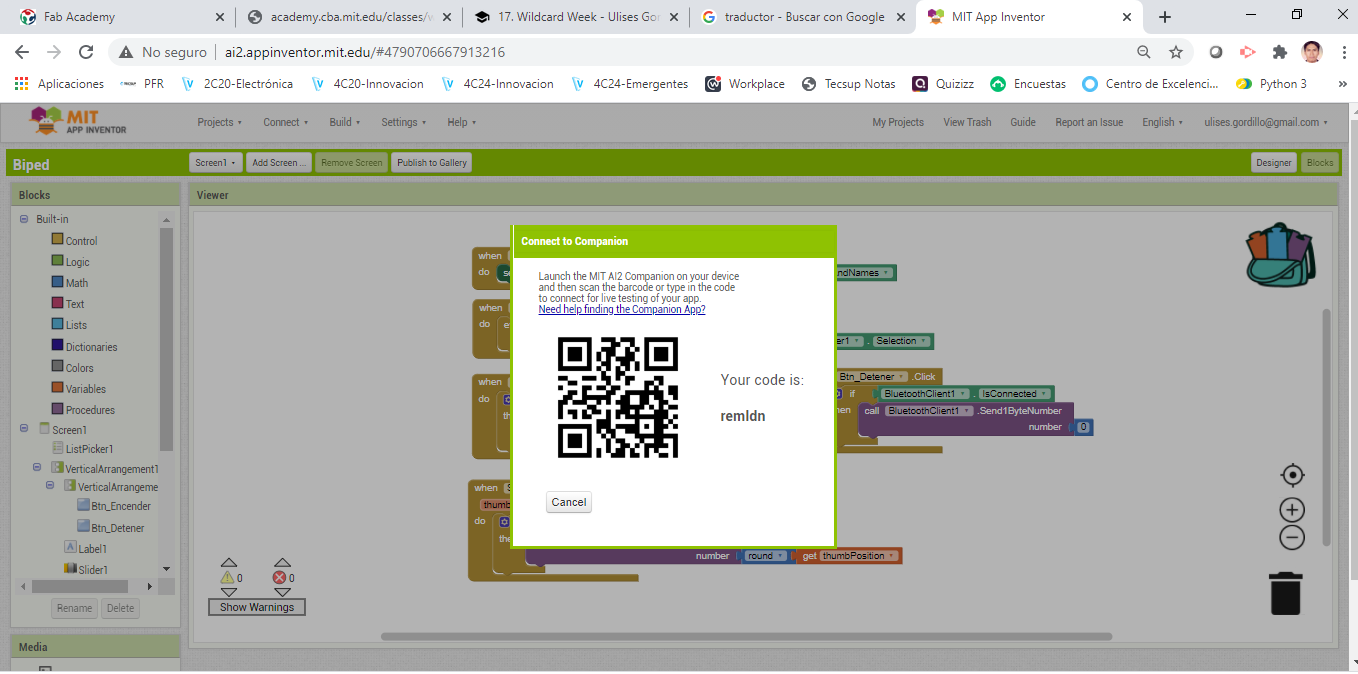Click the warning triangle counter icon
1358x674 pixels.
(227, 578)
